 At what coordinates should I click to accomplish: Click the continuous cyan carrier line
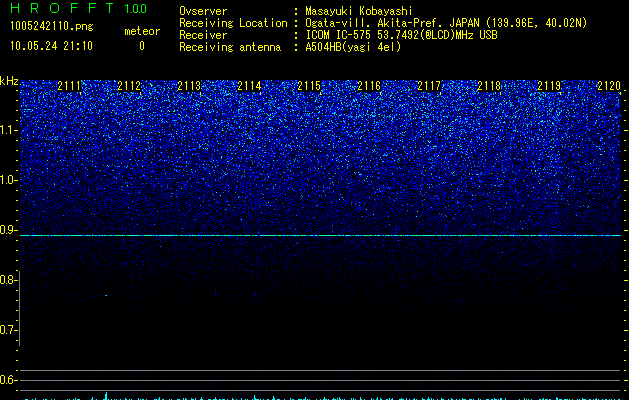point(320,236)
